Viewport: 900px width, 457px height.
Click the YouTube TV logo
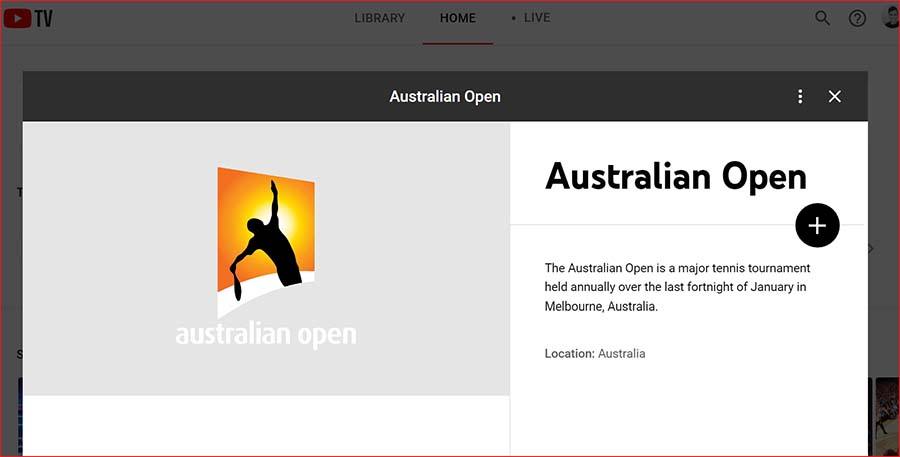pos(28,19)
